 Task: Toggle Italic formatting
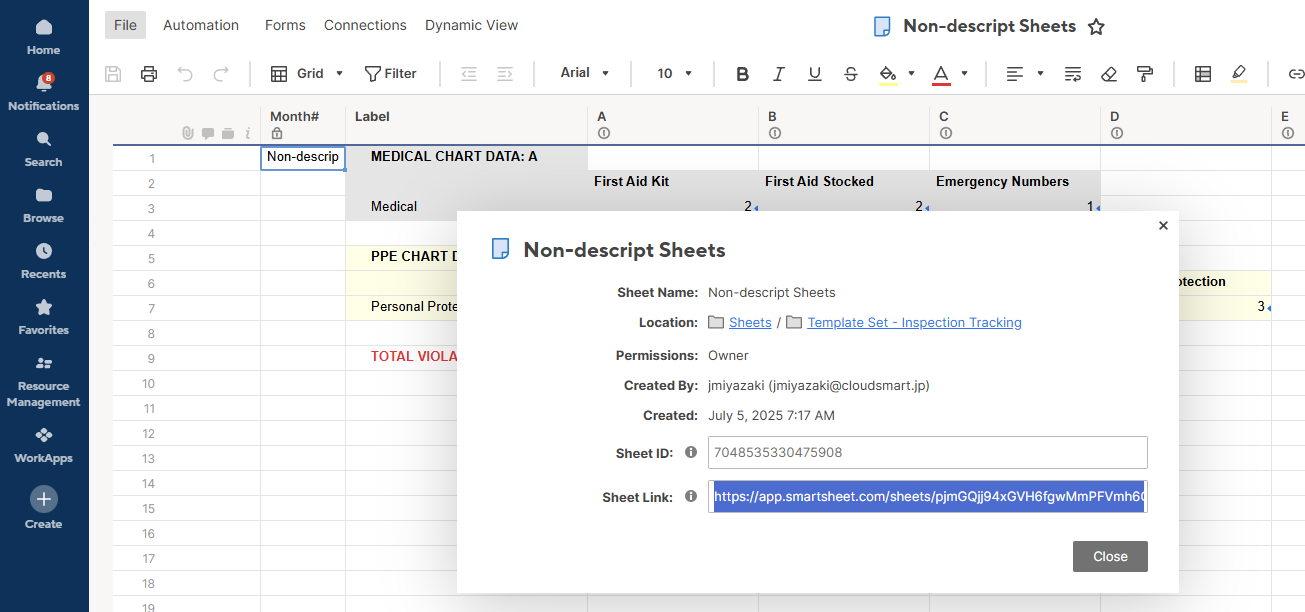778,73
